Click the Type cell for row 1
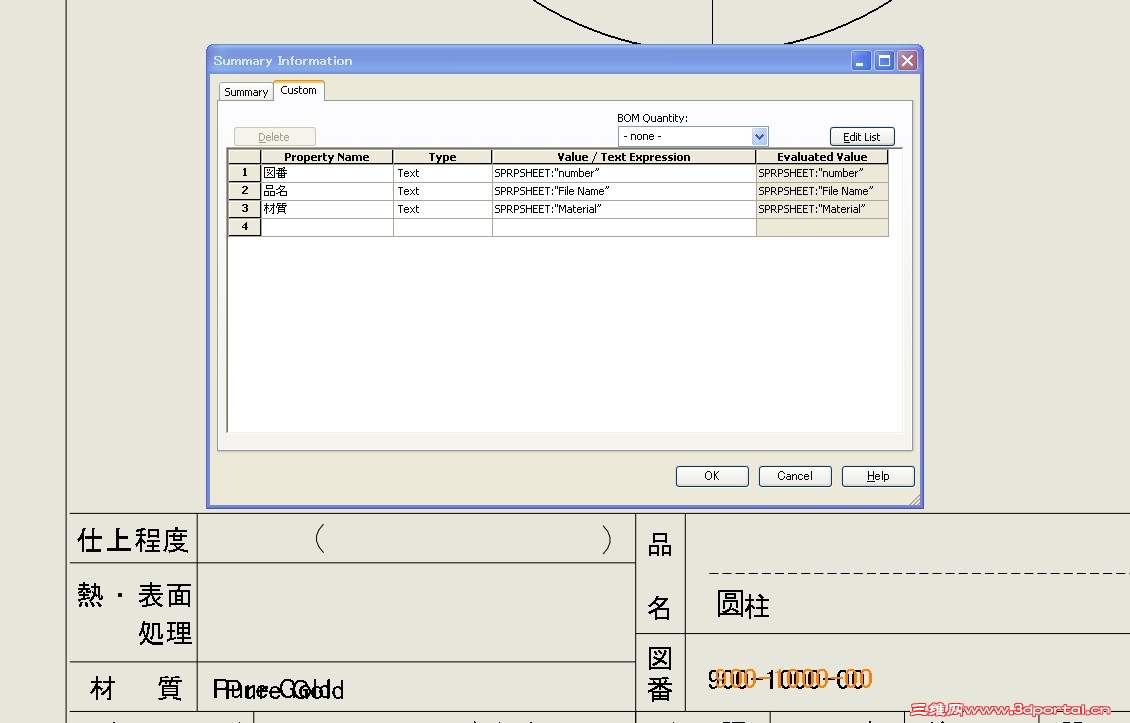This screenshot has height=723, width=1130. (442, 173)
